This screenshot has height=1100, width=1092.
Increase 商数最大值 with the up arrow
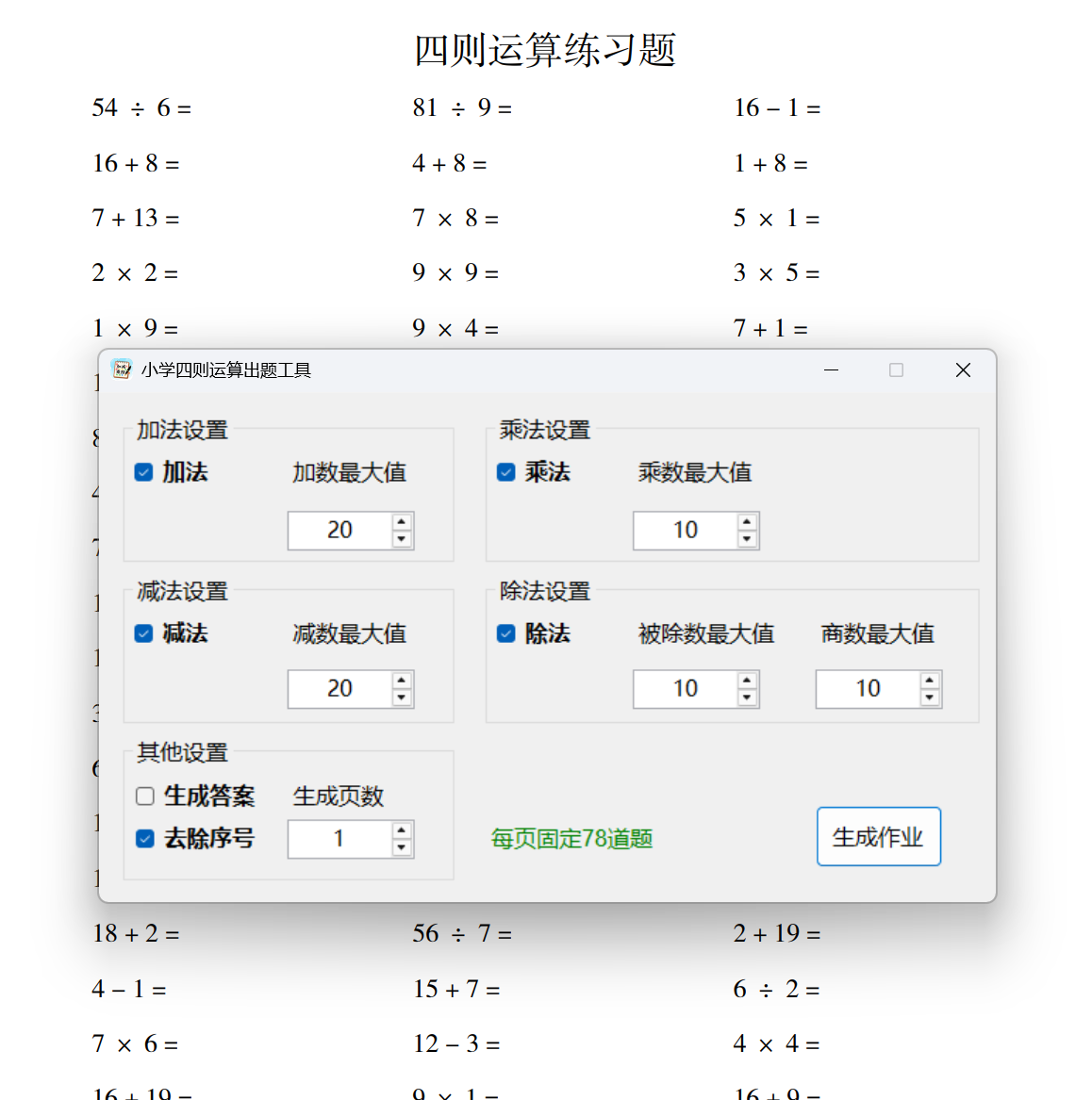click(929, 680)
